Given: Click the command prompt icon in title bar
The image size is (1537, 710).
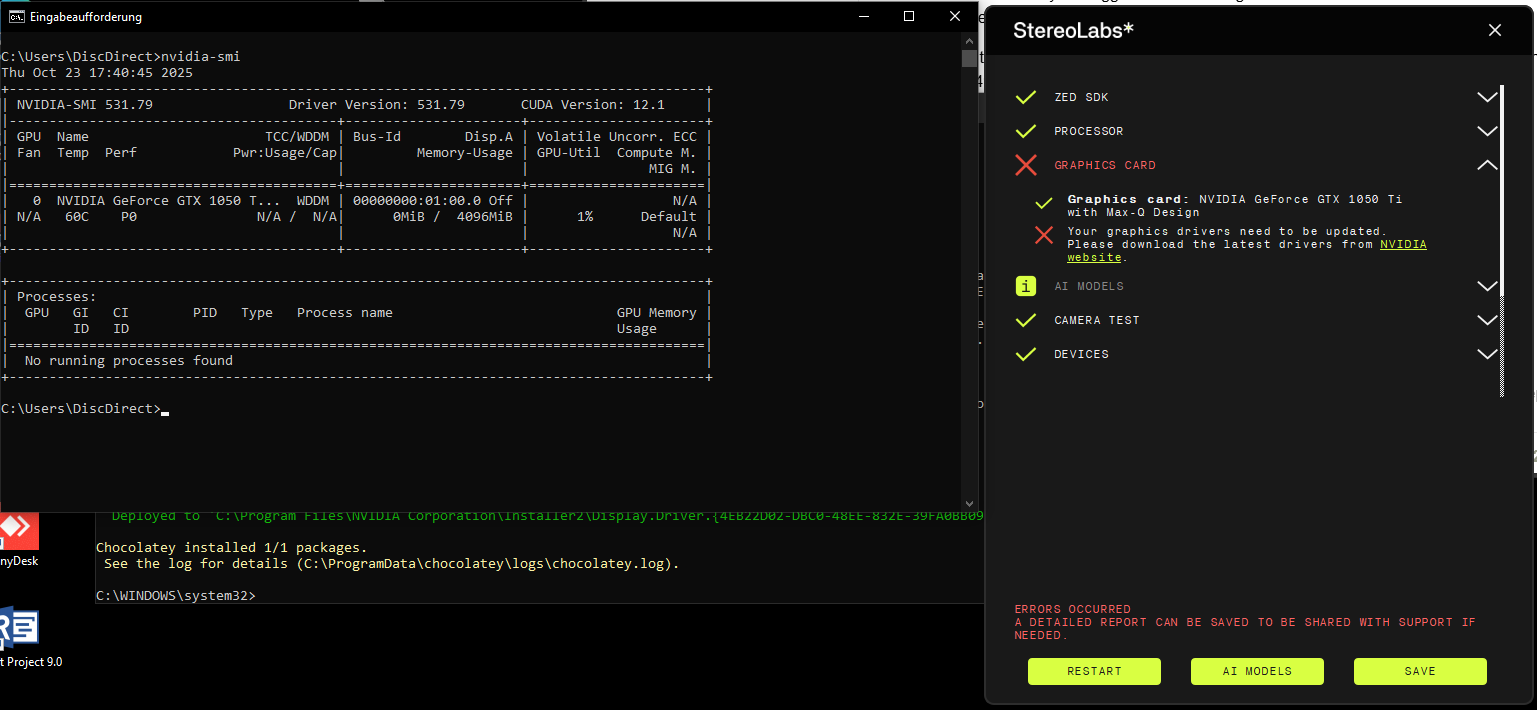Looking at the screenshot, I should coord(17,17).
